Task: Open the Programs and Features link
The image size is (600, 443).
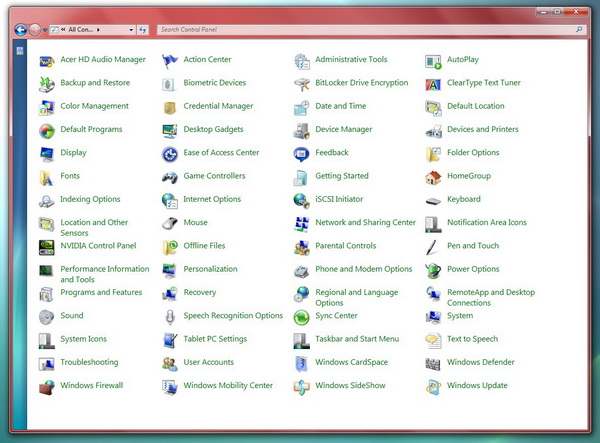Action: click(101, 293)
